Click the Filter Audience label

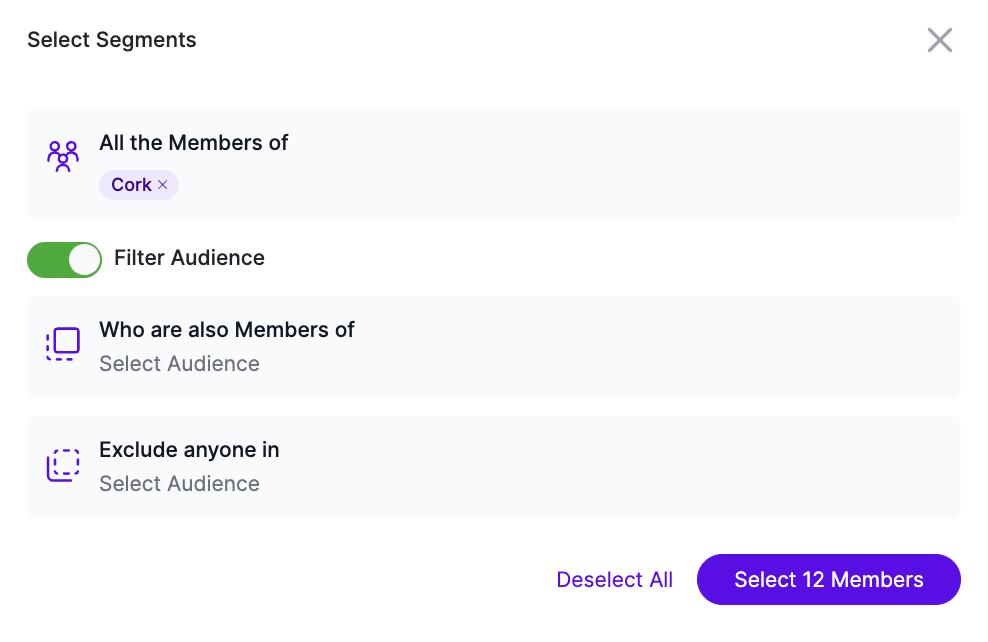(x=189, y=258)
